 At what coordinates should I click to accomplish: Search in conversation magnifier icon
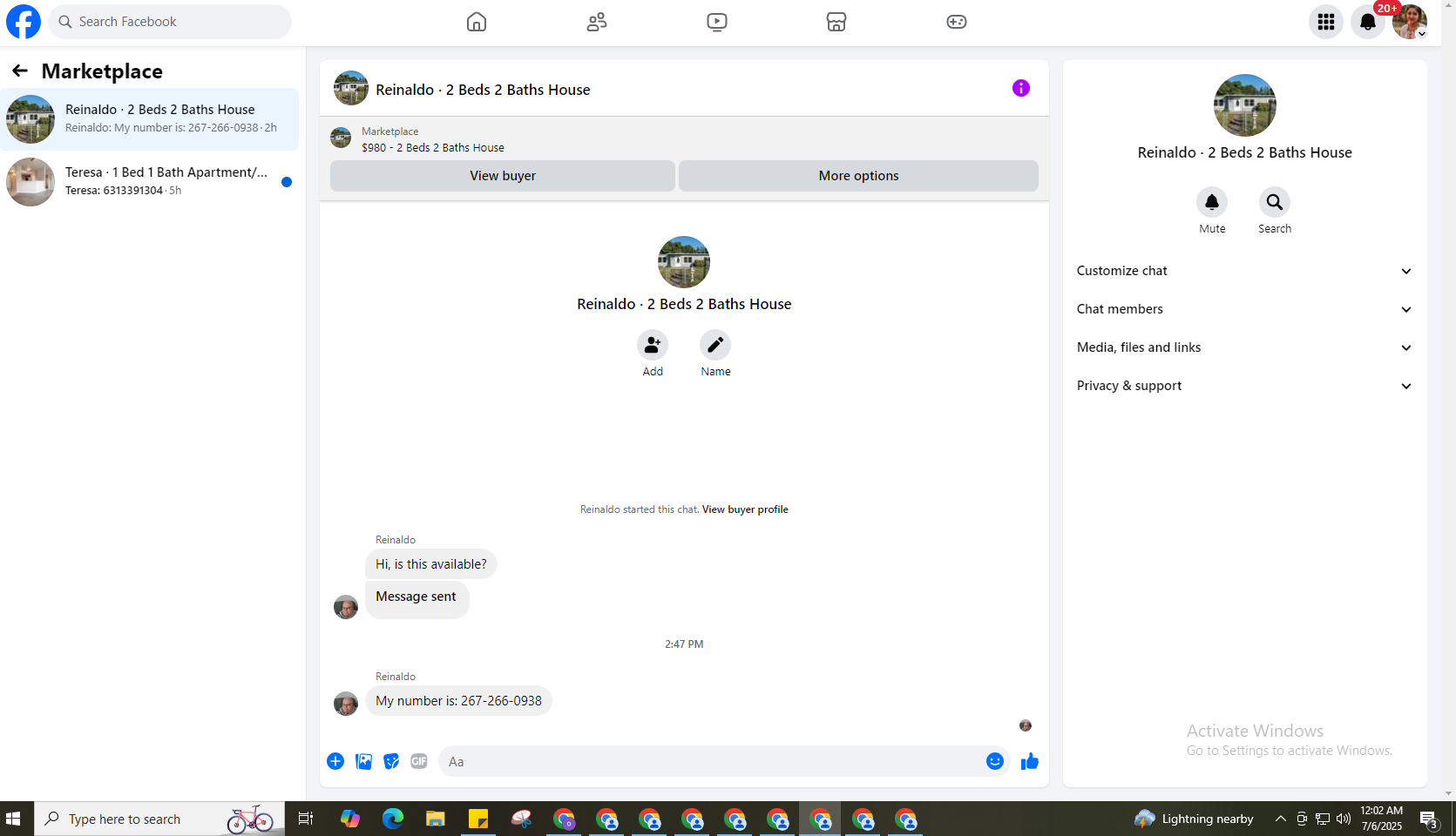(1275, 202)
